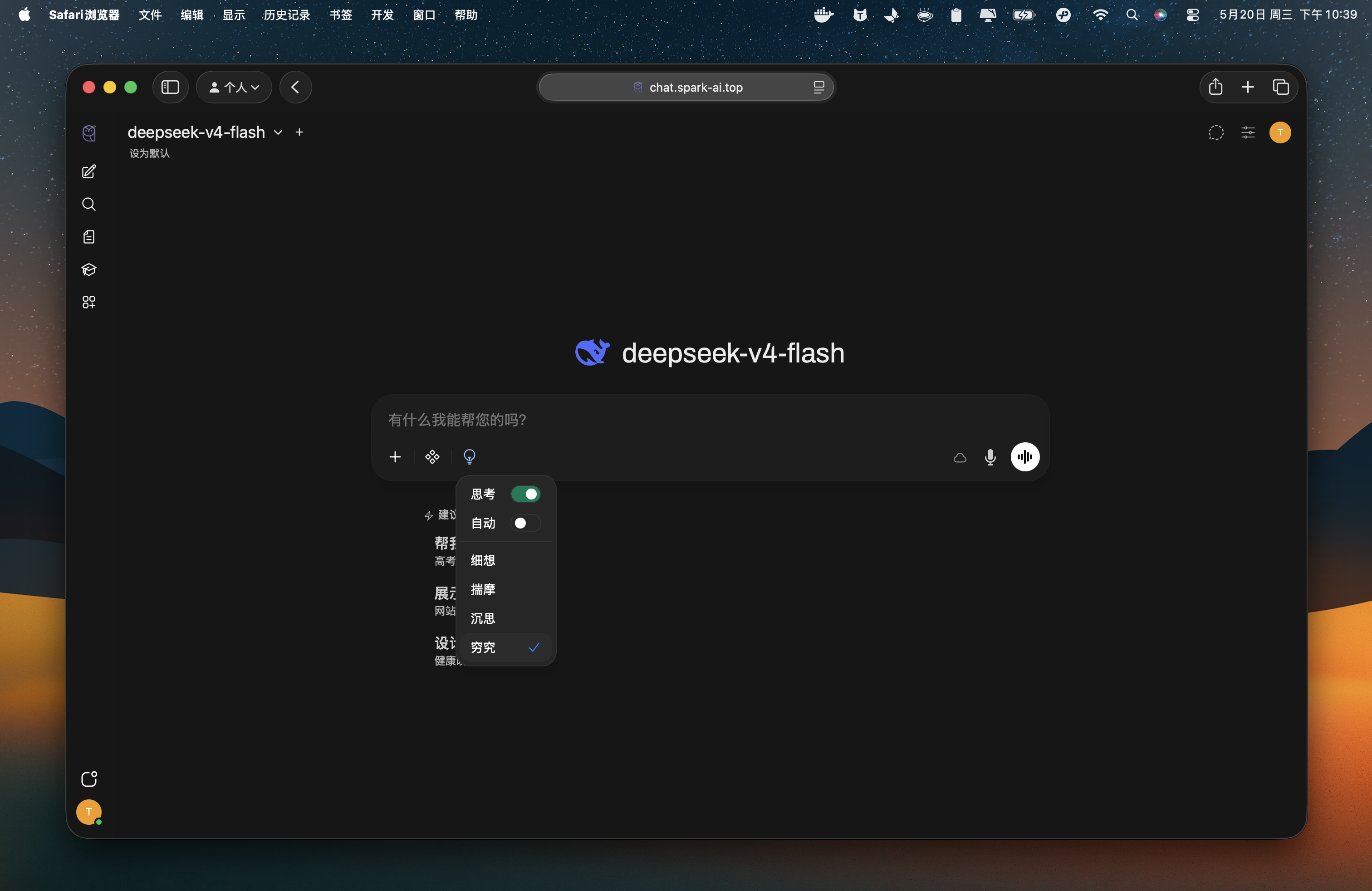This screenshot has width=1372, height=891.
Task: Click 设为默认 link under model name
Action: tap(149, 153)
